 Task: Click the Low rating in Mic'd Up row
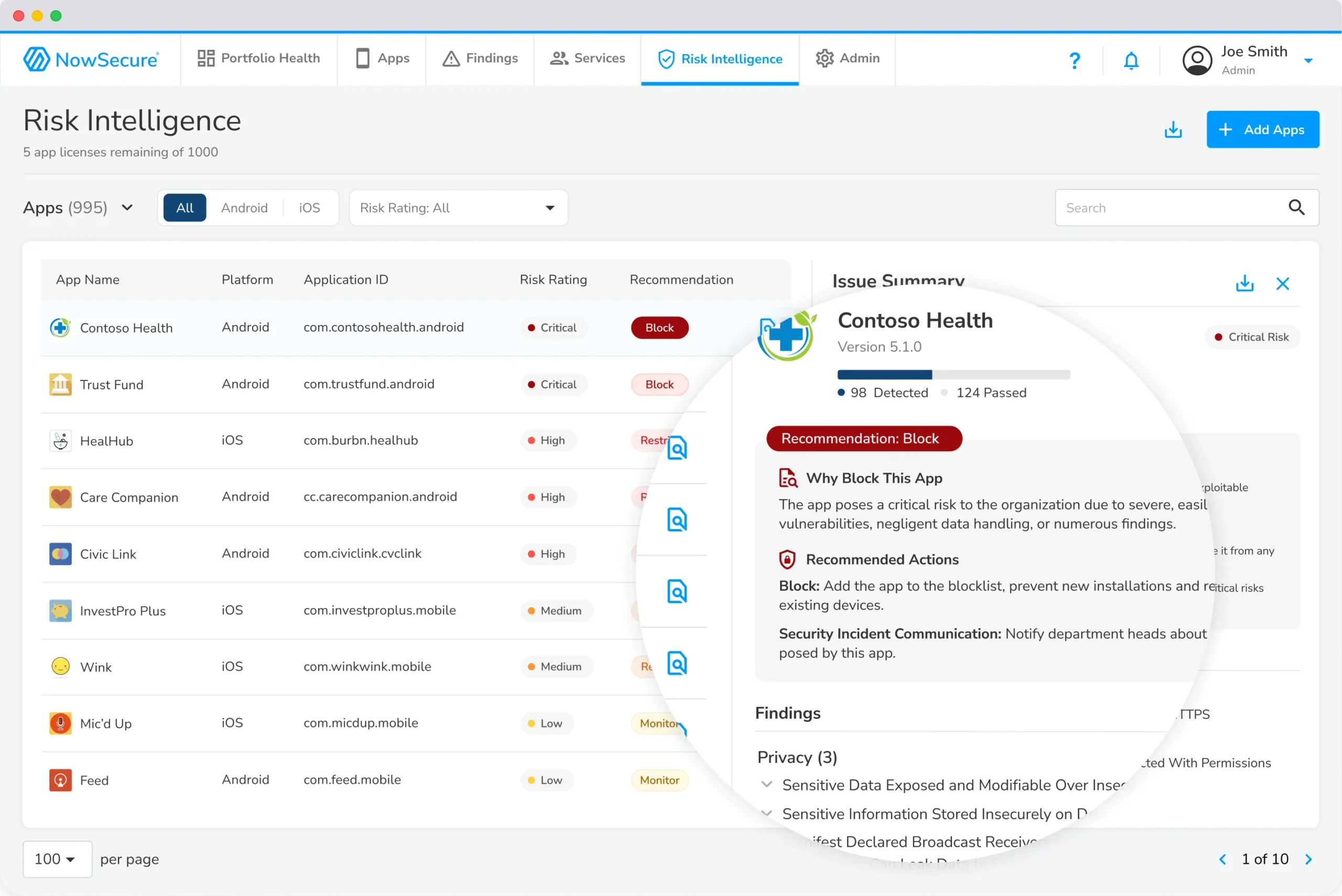pos(546,724)
